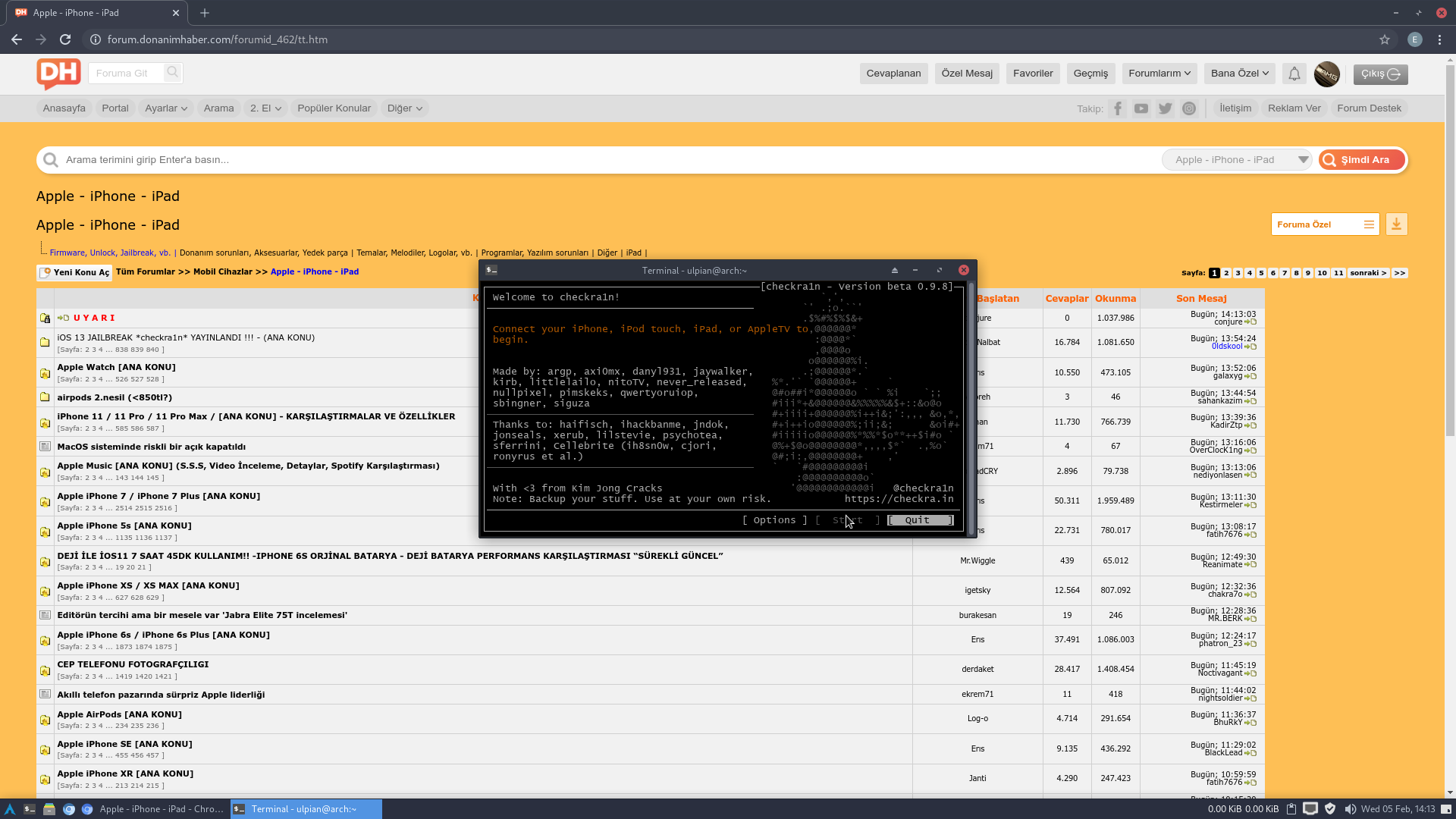
Task: Open the Forum Destek link
Action: tap(1369, 108)
